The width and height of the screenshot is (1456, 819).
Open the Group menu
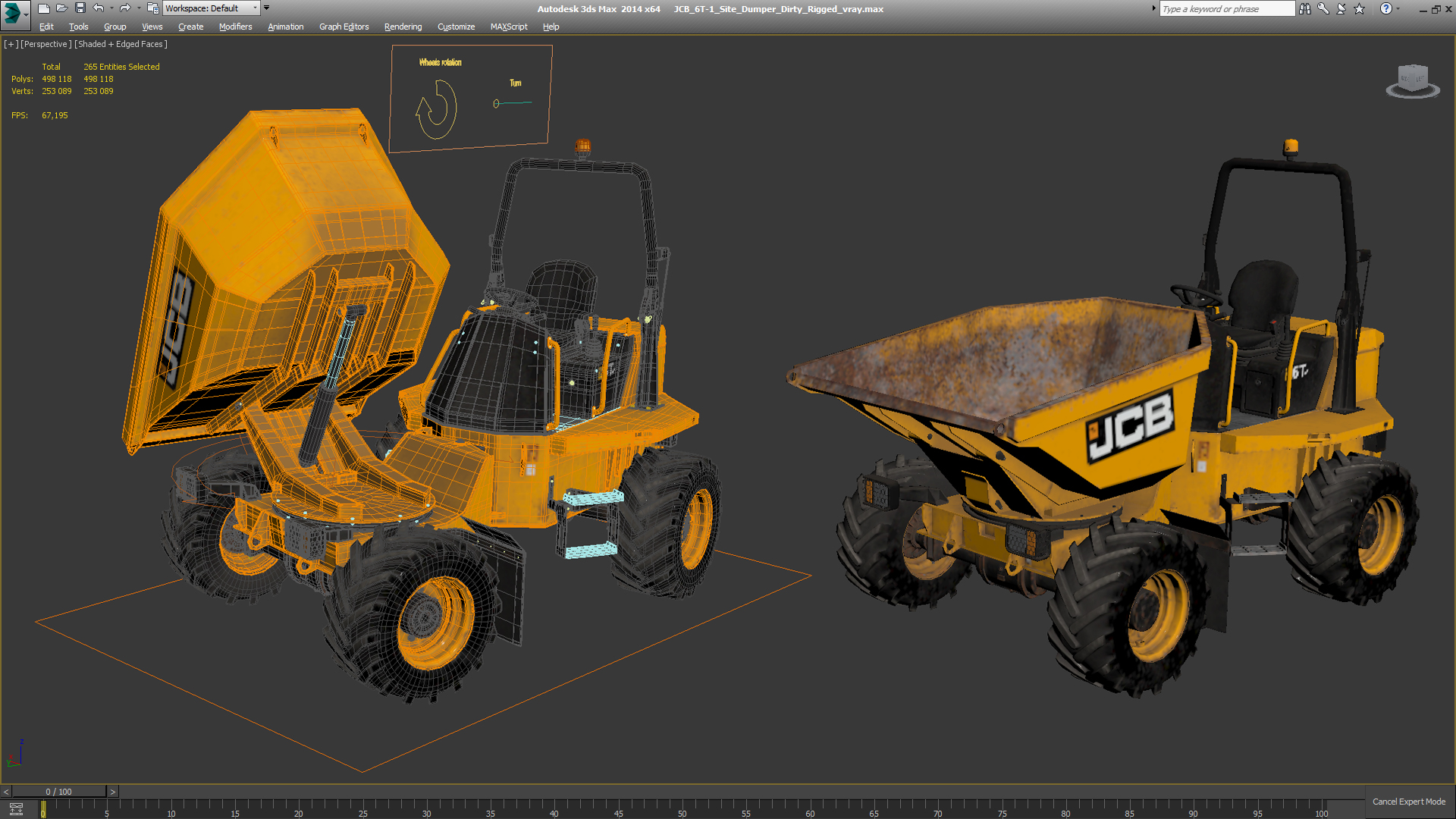point(115,27)
